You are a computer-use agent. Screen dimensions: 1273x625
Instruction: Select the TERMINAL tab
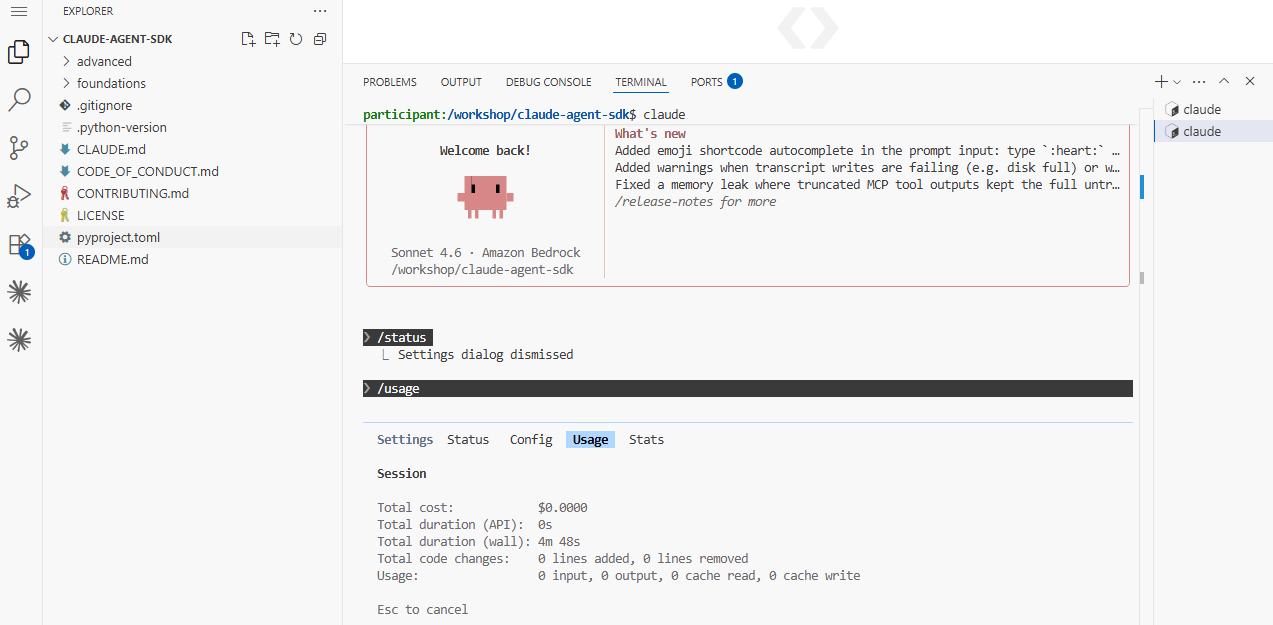click(641, 82)
